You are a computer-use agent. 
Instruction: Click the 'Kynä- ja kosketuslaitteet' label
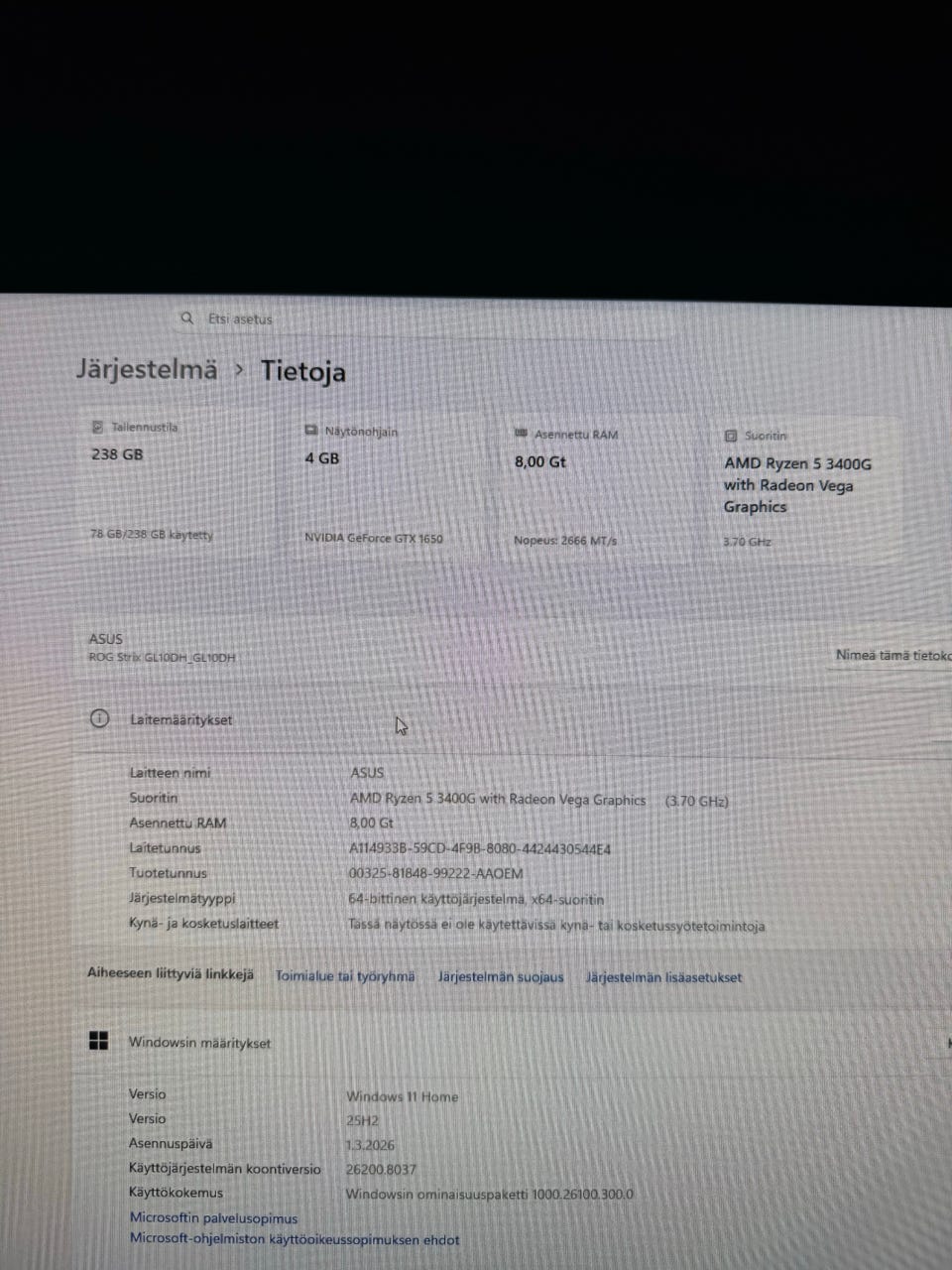pyautogui.click(x=203, y=923)
